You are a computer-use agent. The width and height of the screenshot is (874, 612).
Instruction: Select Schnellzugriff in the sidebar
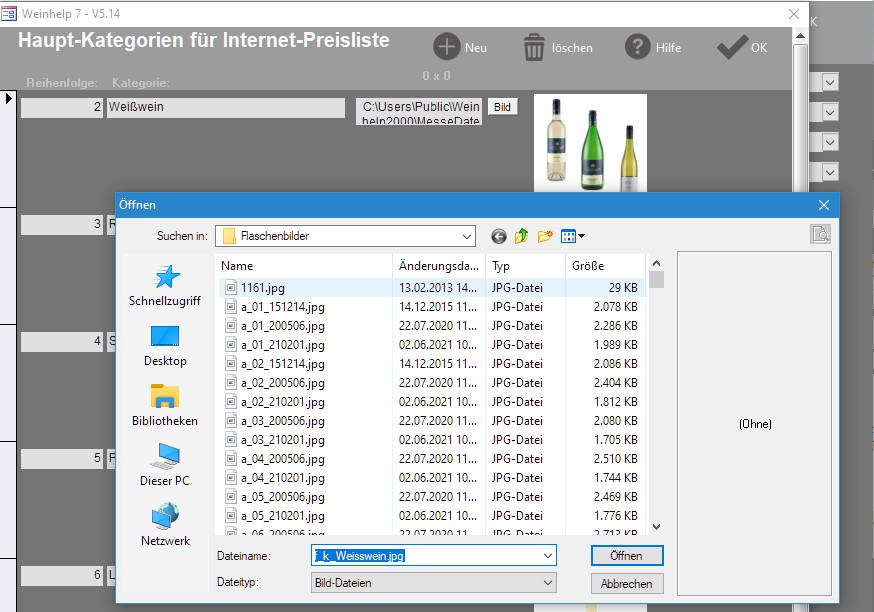[164, 285]
